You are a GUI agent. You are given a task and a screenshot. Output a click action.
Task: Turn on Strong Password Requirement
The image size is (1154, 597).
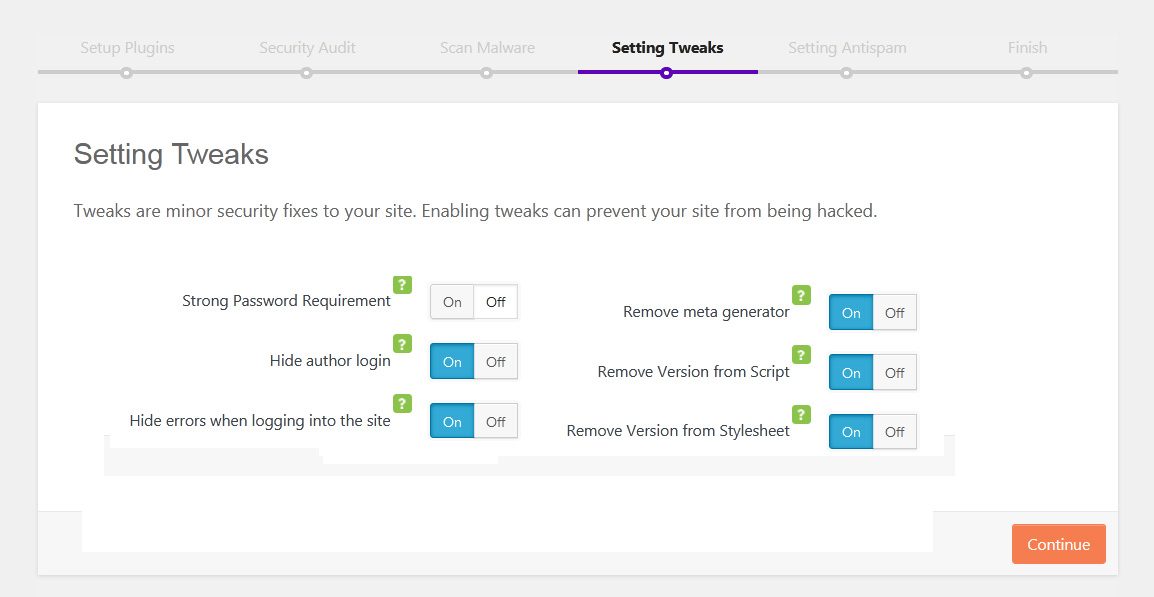(452, 302)
